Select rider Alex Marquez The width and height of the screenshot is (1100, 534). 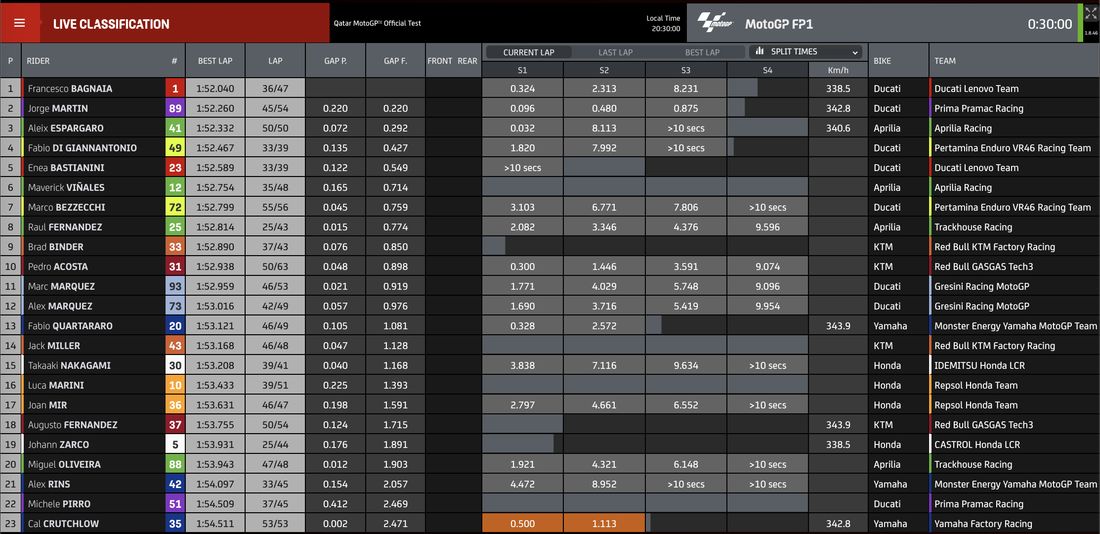[60, 306]
